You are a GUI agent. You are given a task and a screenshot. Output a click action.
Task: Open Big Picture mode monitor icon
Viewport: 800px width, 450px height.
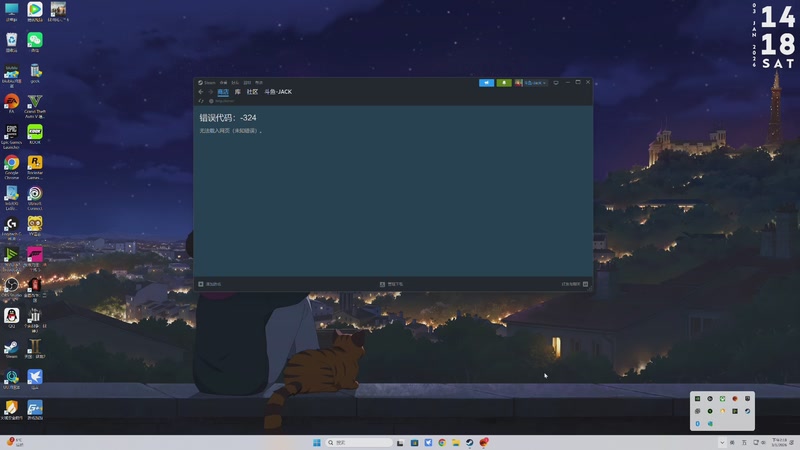pyautogui.click(x=556, y=83)
